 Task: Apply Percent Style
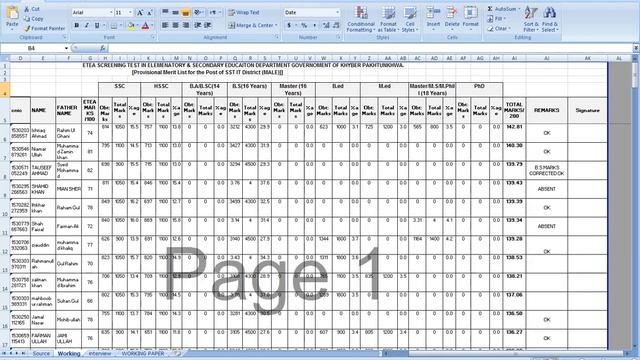point(304,25)
